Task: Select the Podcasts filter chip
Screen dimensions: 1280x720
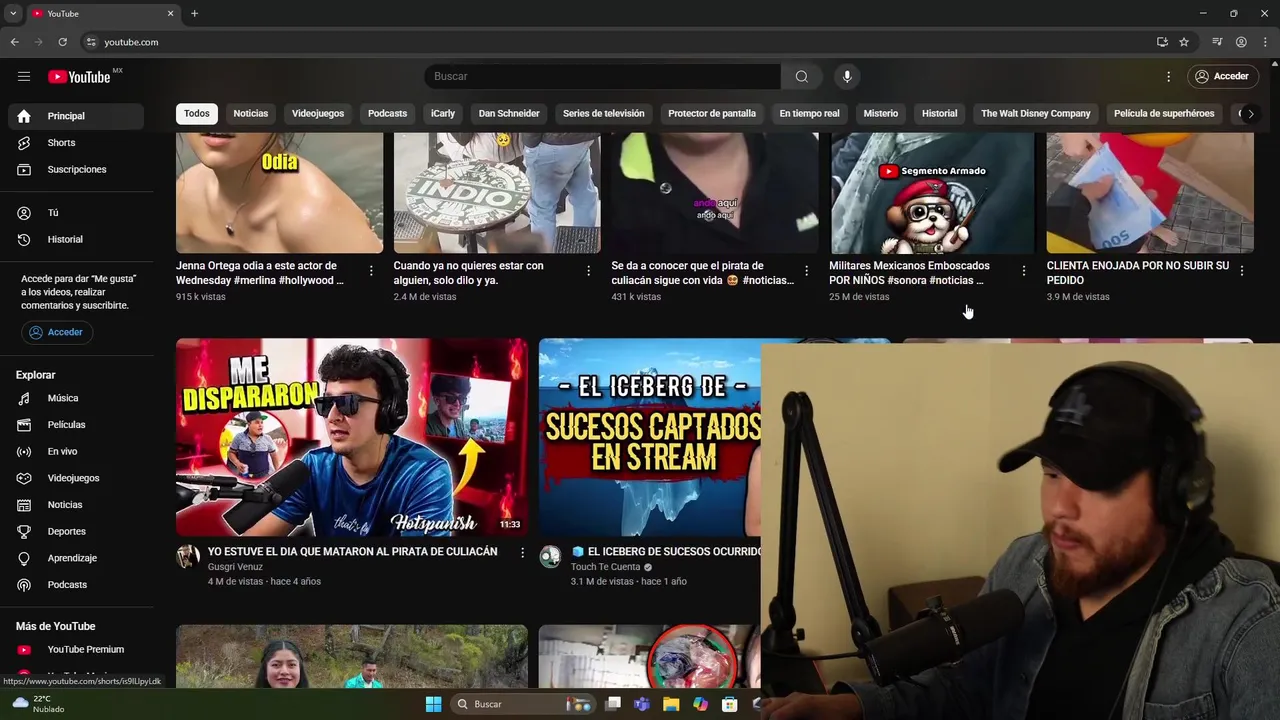Action: (387, 113)
